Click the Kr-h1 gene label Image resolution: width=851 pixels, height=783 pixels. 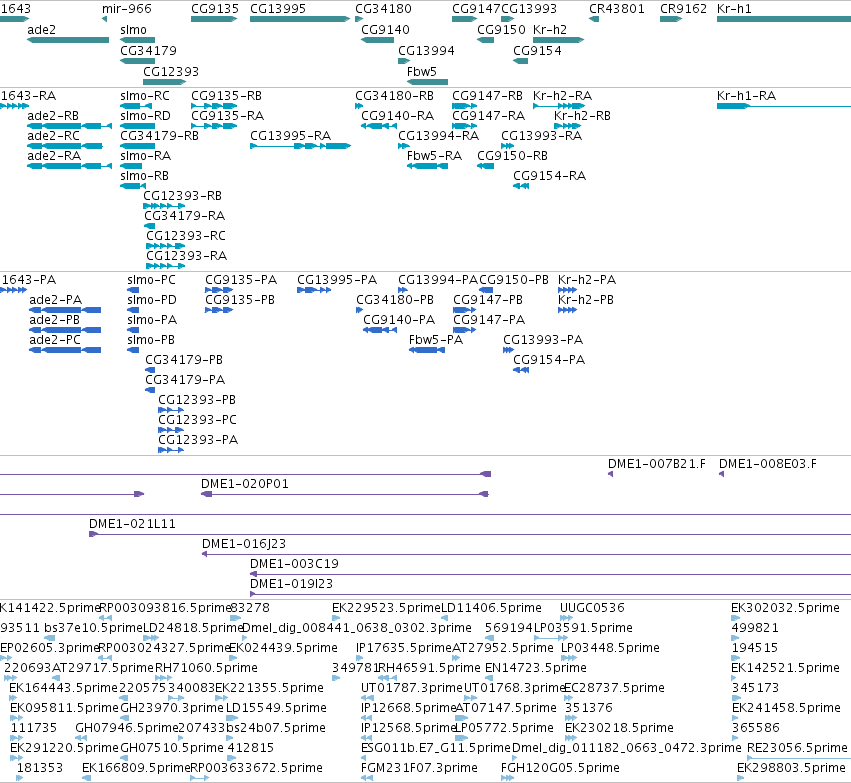[x=734, y=9]
